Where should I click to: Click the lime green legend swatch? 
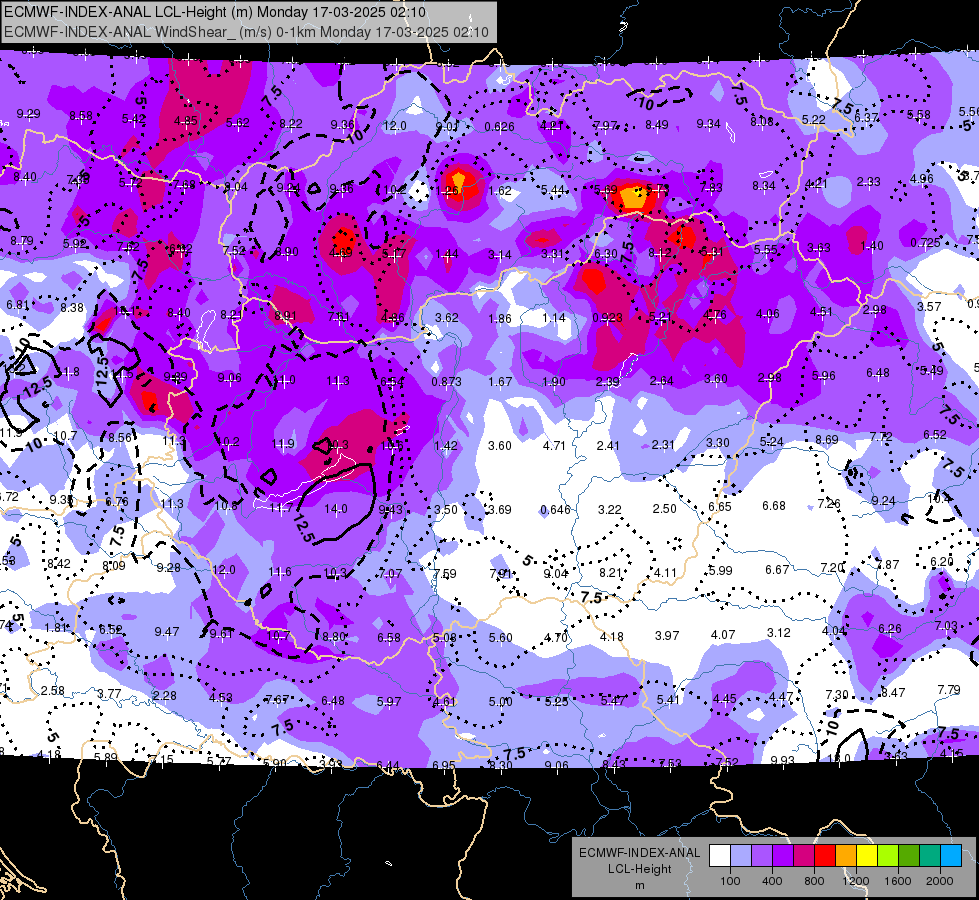[888, 856]
